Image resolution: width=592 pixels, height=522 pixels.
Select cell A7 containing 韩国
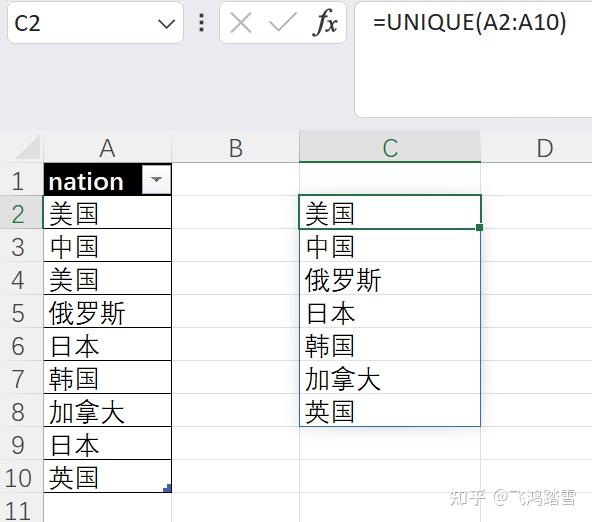(108, 377)
